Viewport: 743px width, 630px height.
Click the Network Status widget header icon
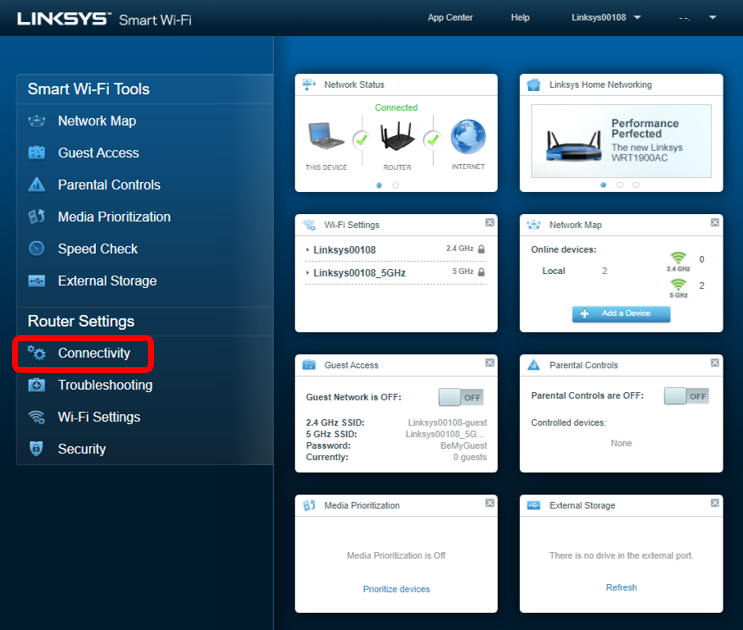point(309,85)
